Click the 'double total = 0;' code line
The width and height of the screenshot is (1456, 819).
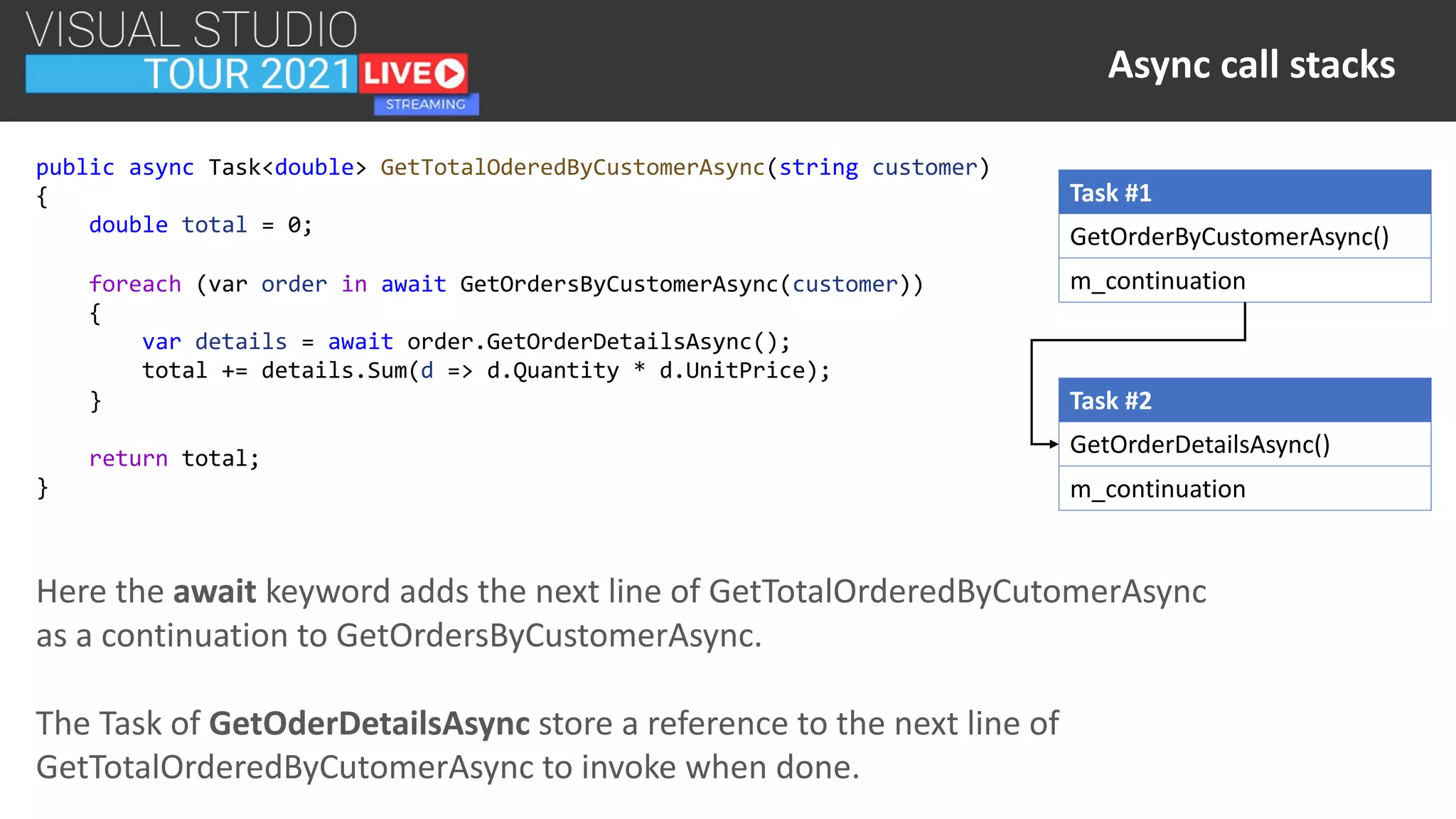click(x=200, y=225)
